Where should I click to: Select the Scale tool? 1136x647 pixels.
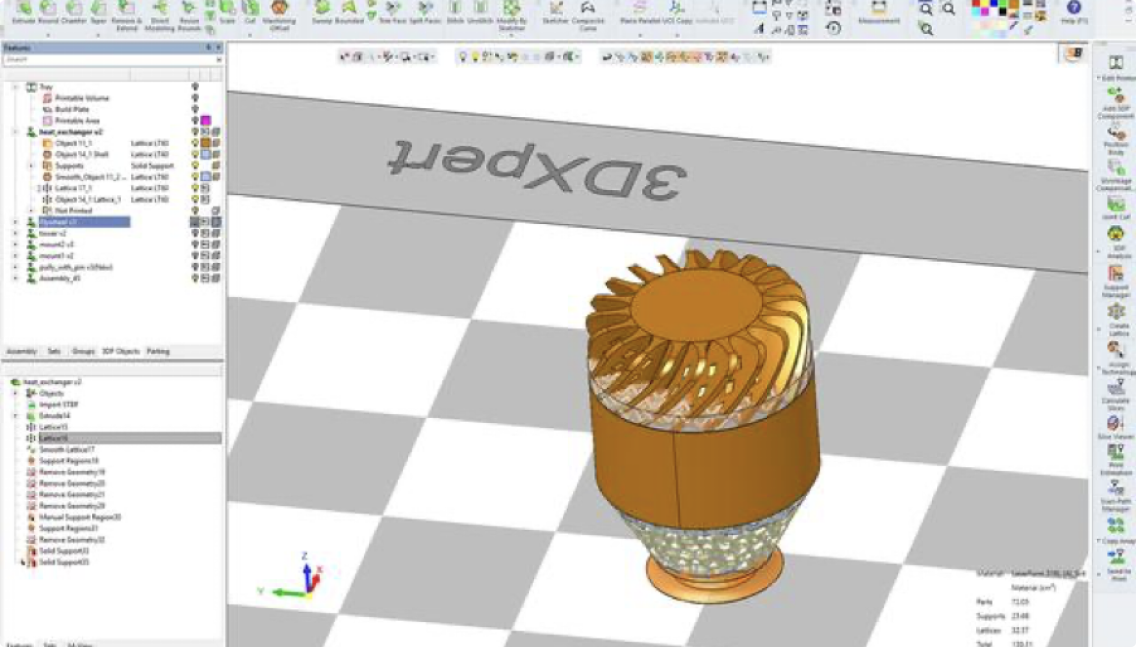227,12
